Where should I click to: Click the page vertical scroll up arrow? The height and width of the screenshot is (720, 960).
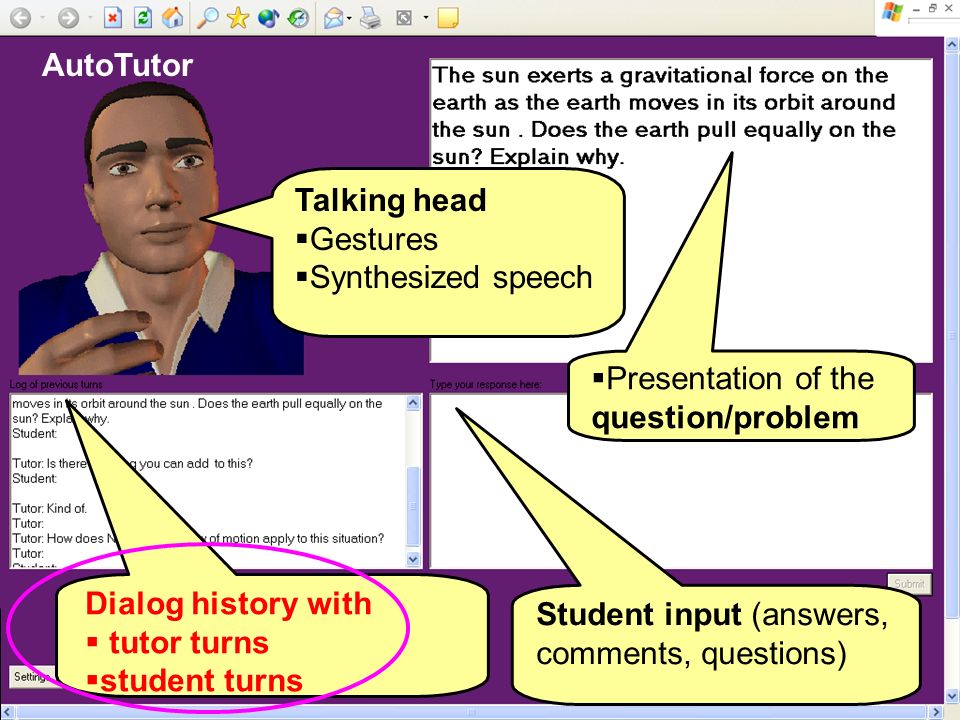click(952, 44)
